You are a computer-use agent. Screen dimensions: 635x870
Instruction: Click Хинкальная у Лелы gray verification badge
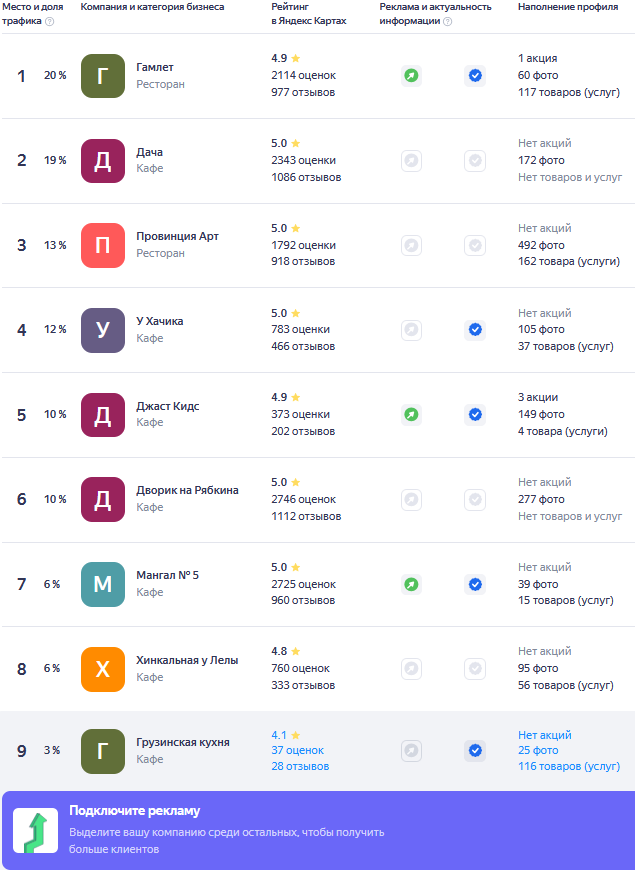[x=475, y=668]
